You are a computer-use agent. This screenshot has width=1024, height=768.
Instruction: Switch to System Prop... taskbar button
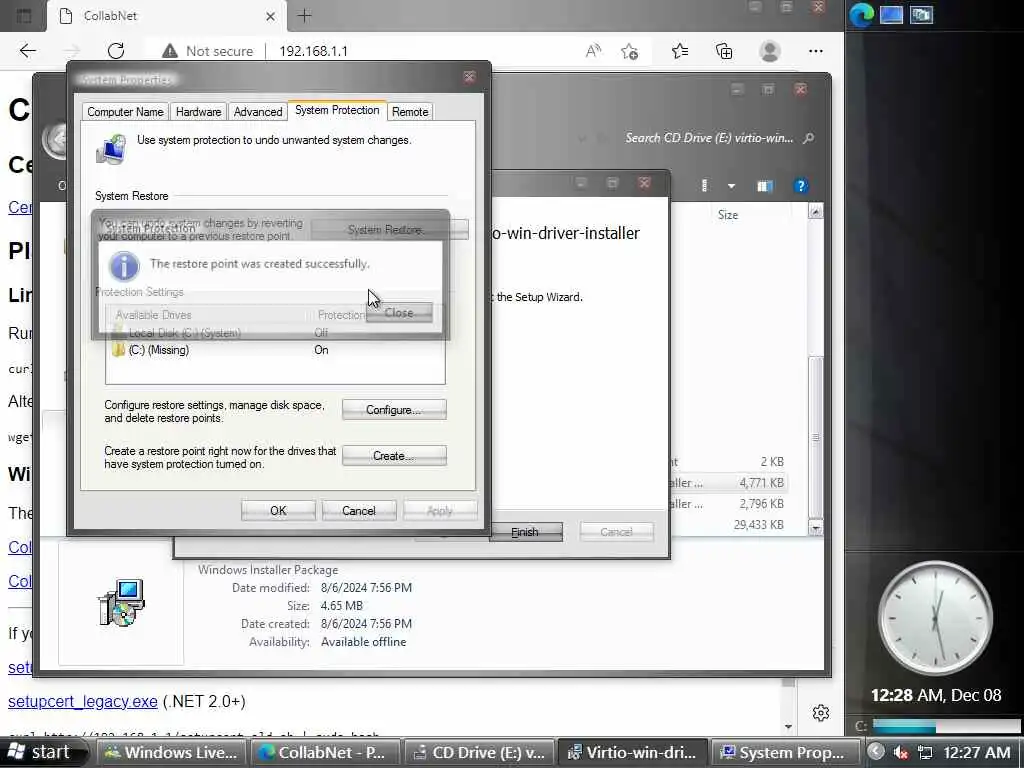786,752
